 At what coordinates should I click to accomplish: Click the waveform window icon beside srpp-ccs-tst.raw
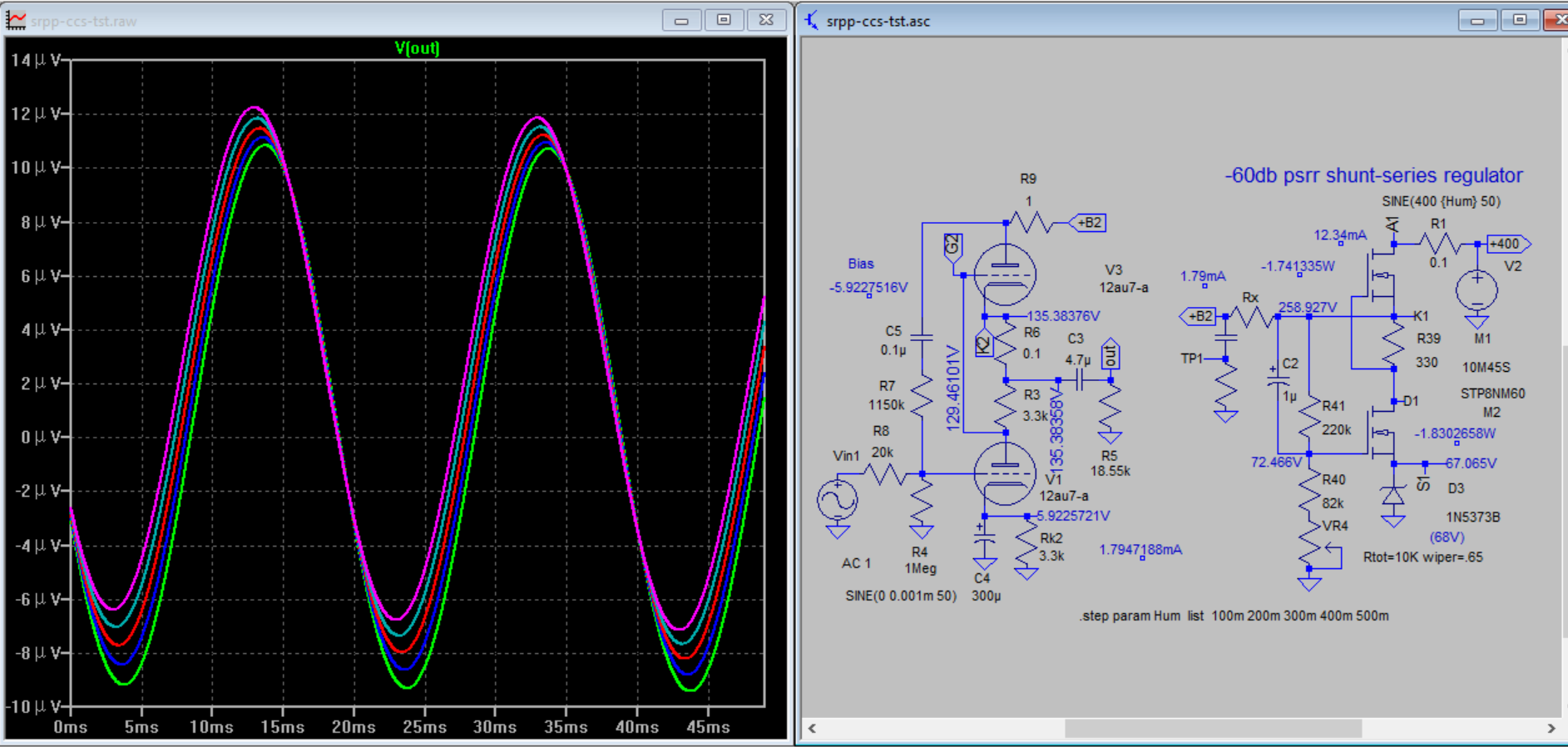coord(15,21)
